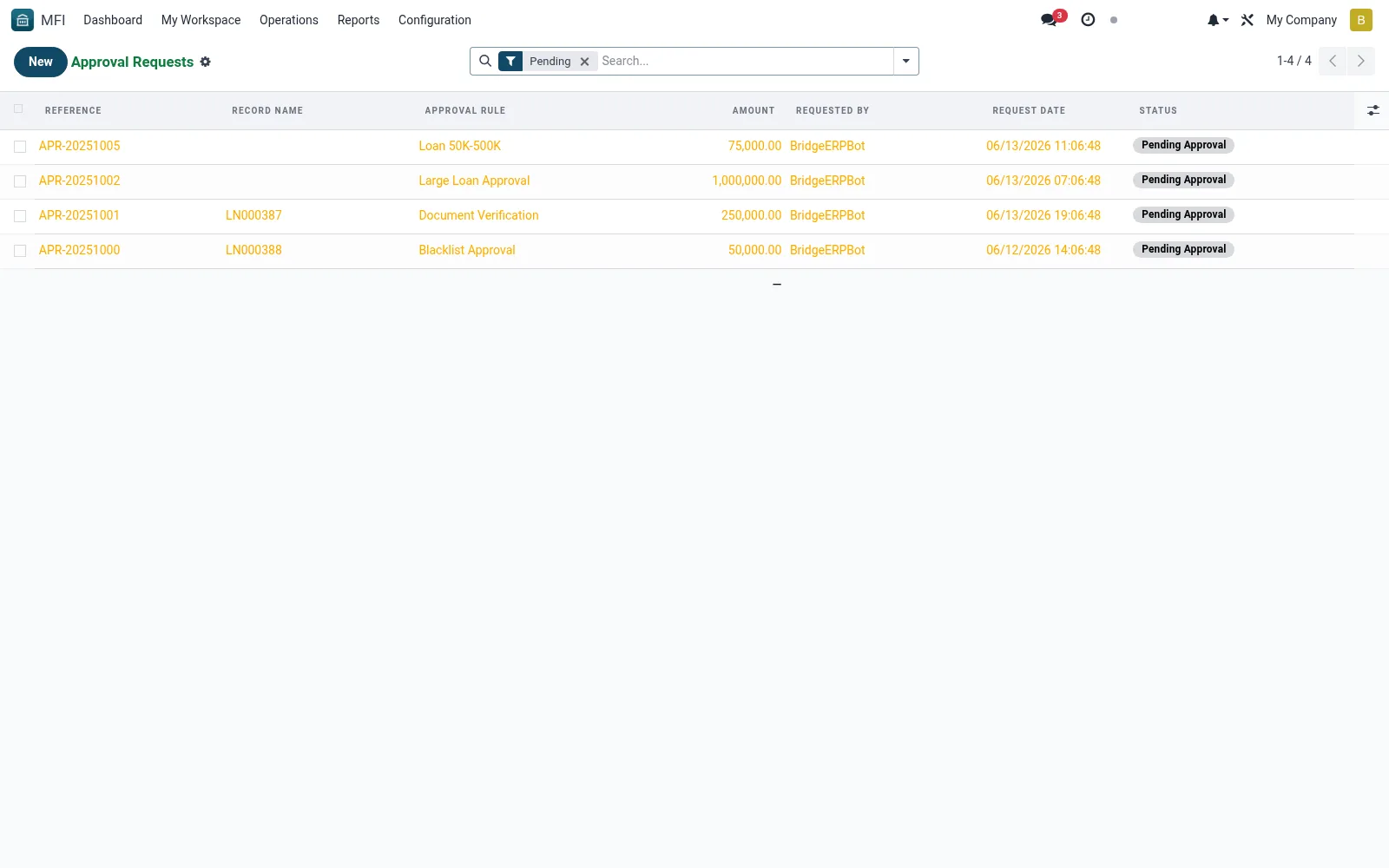This screenshot has height=868, width=1389.
Task: Click the gear icon beside Approval Requests
Action: (x=206, y=62)
